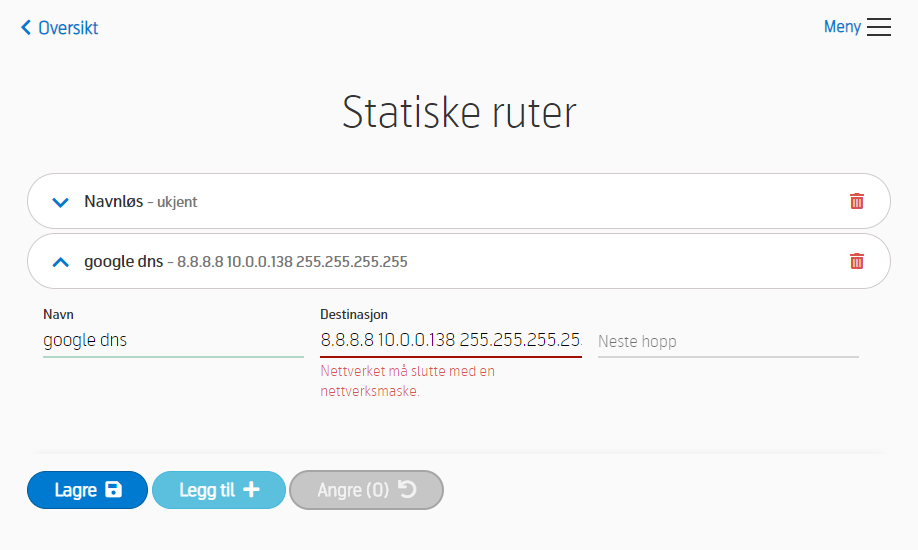Open the Meny menu label

click(842, 26)
